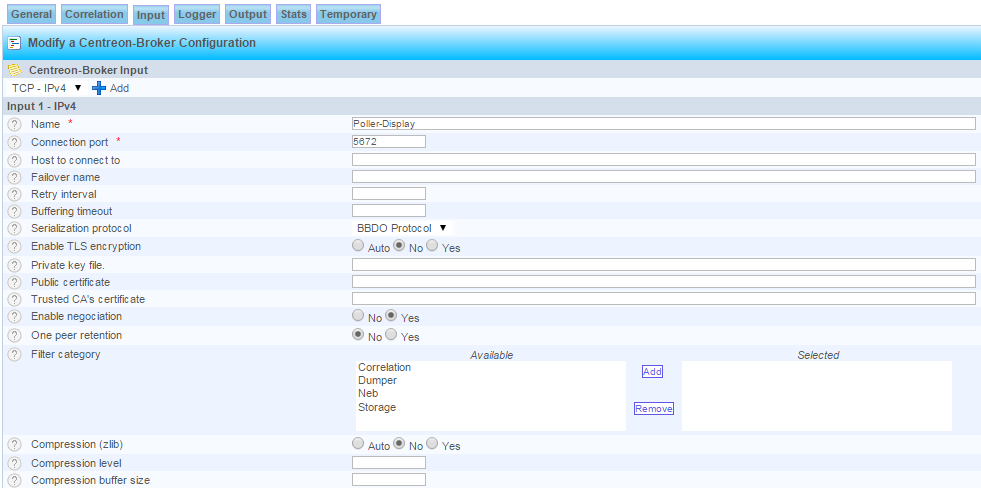Click help icon for Serialization protocol
The image size is (981, 488).
pyautogui.click(x=14, y=229)
